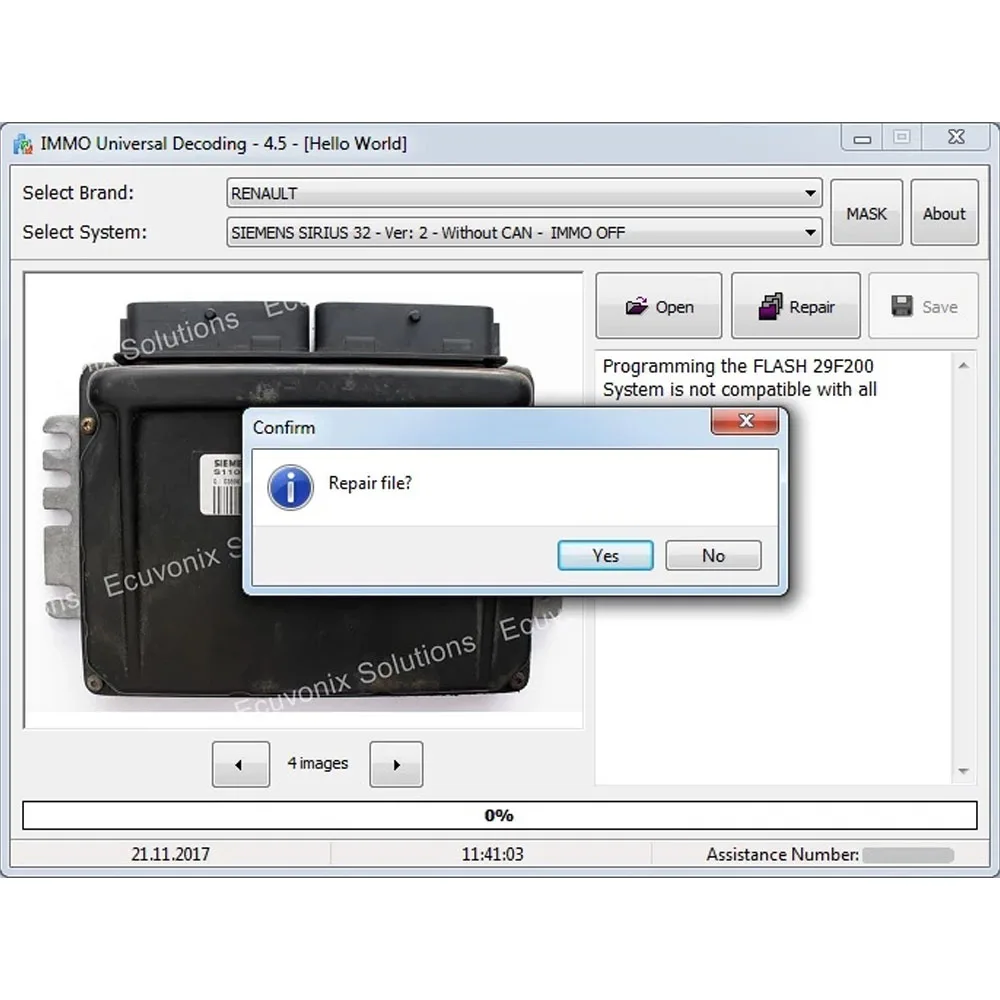
Task: Open the Select Brand dropdown
Action: (810, 193)
